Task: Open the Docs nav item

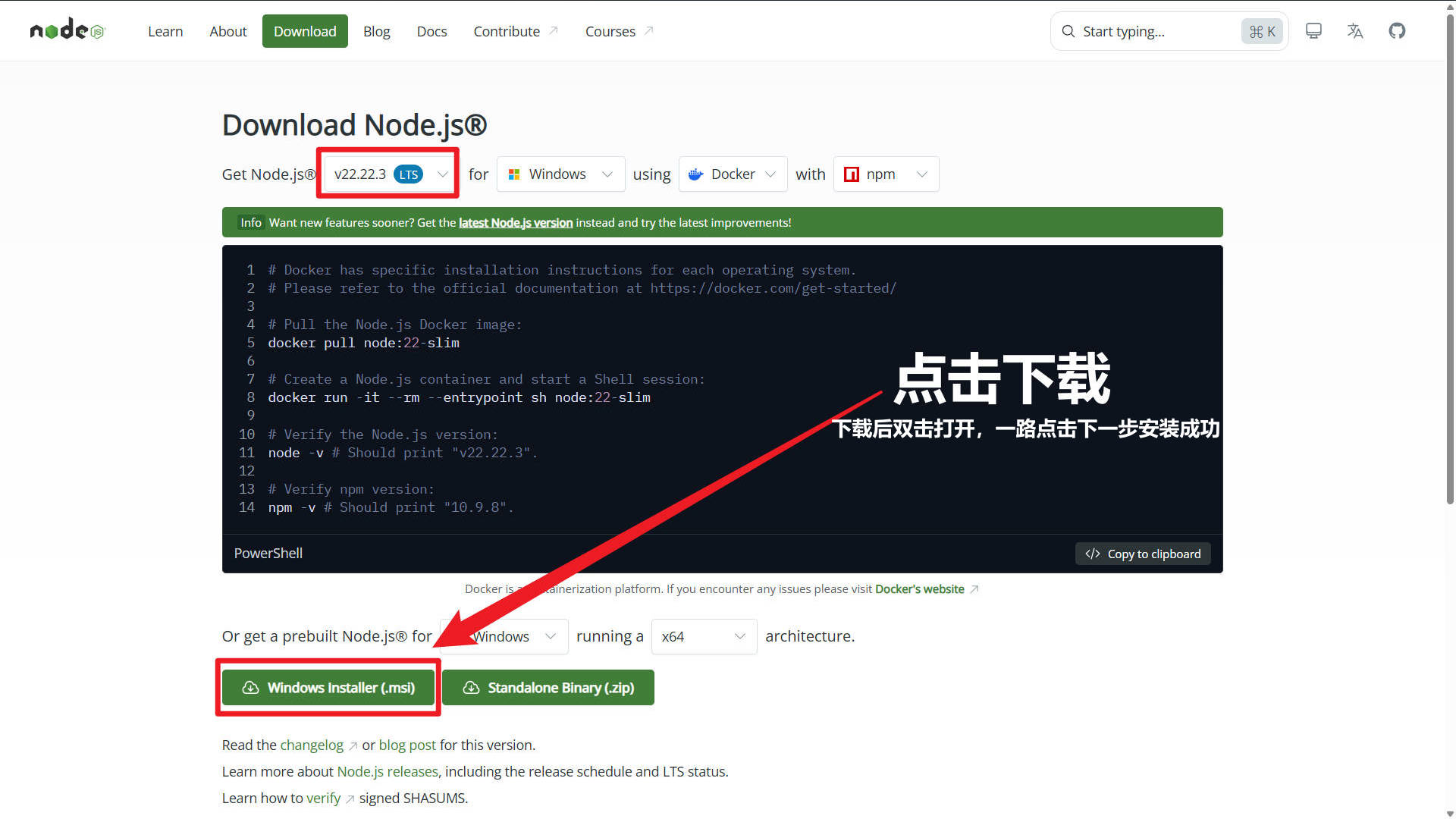Action: [x=431, y=31]
